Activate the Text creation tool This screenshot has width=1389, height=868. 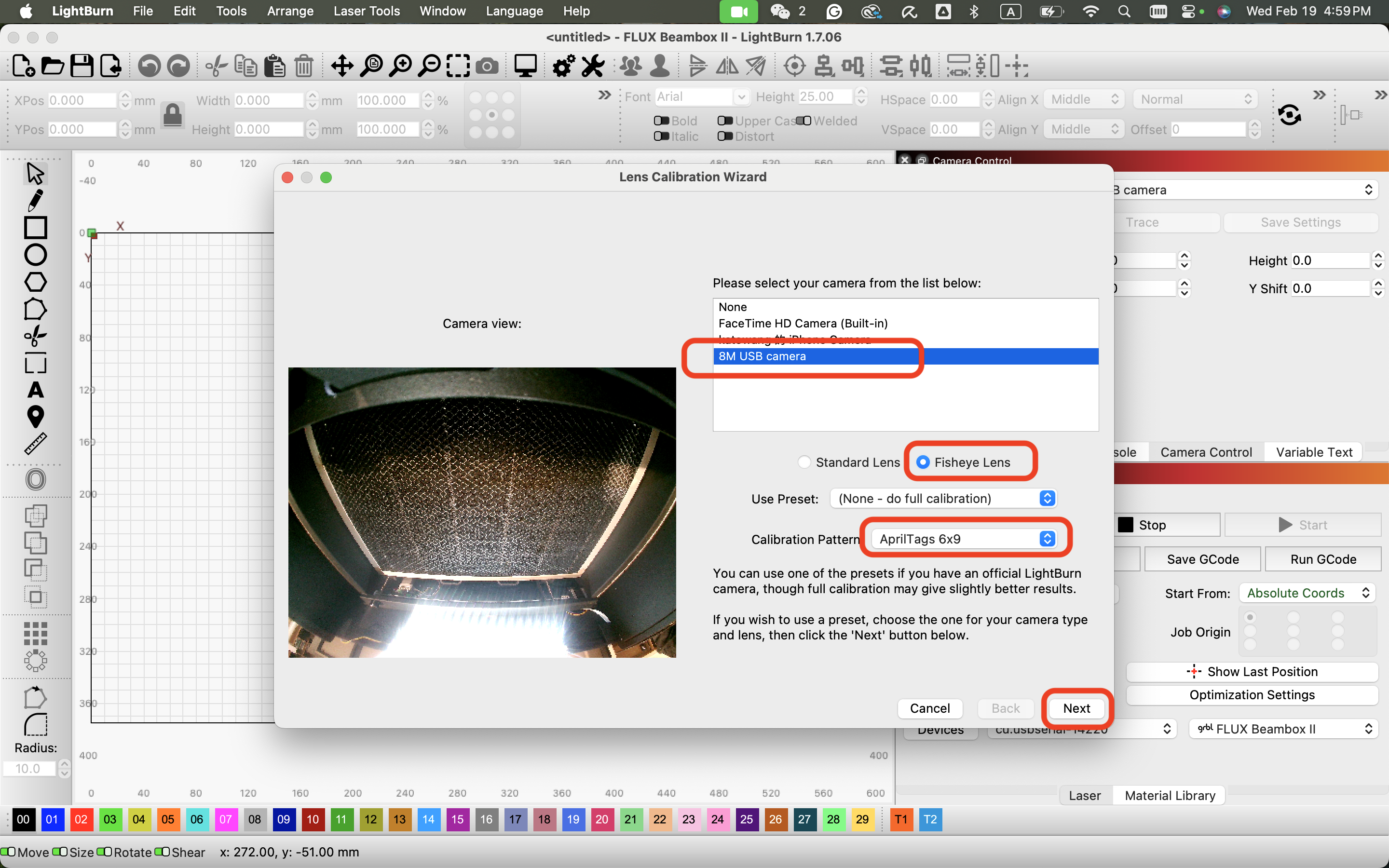coord(36,391)
